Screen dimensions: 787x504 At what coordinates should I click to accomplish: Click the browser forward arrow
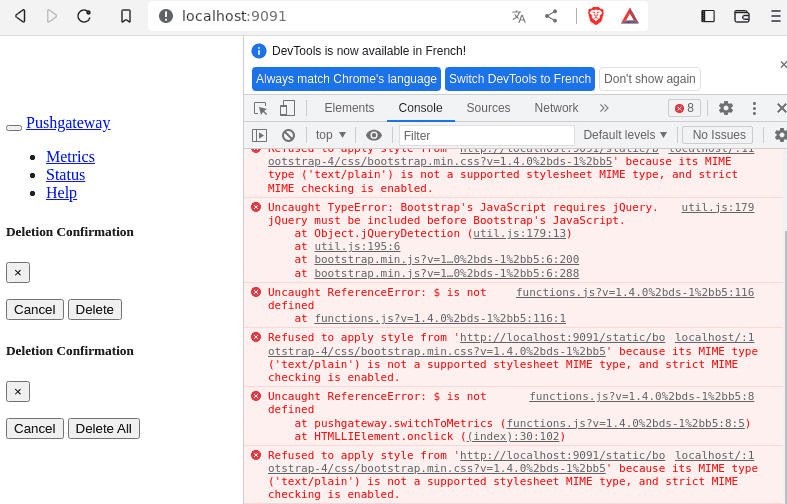click(52, 16)
